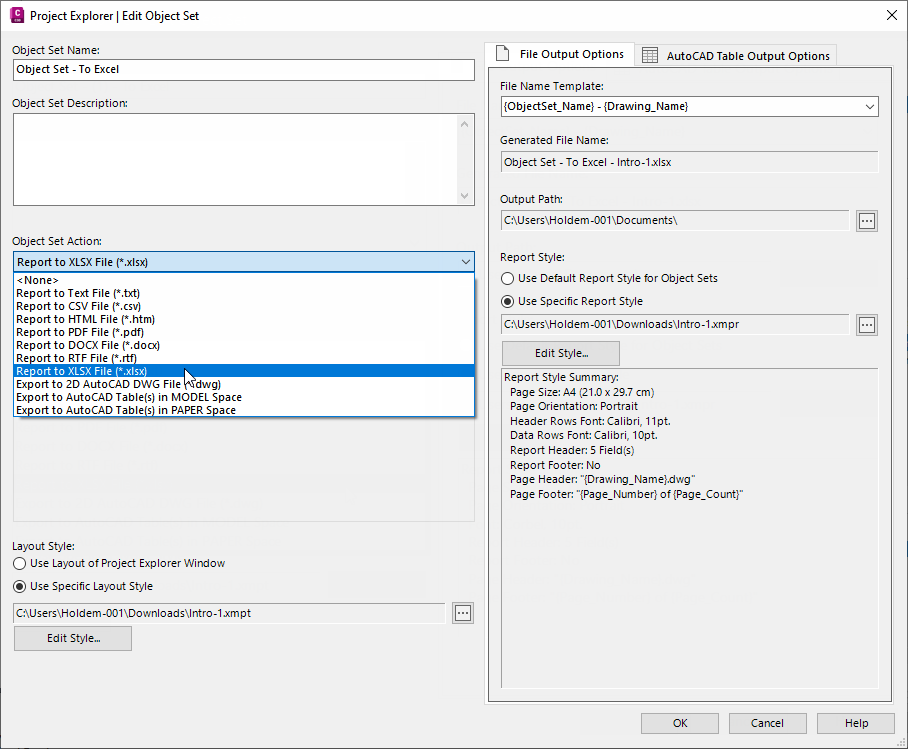The image size is (908, 749).
Task: Click browse button next to Output Path
Action: point(867,220)
